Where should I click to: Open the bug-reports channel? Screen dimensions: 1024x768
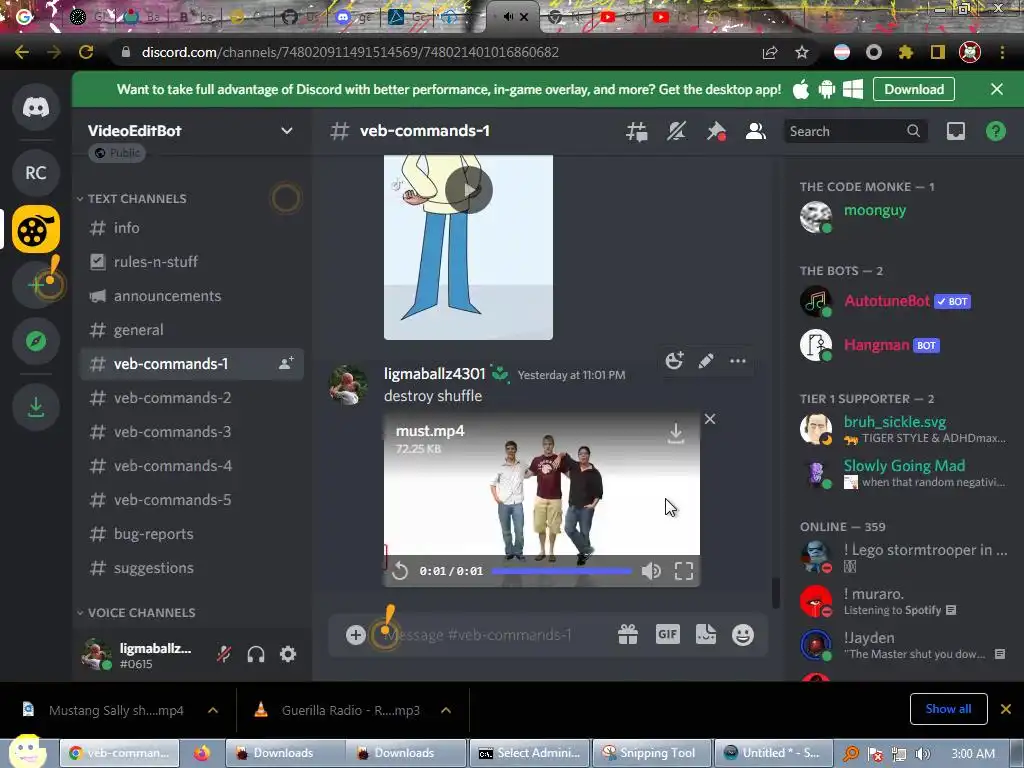(191, 534)
